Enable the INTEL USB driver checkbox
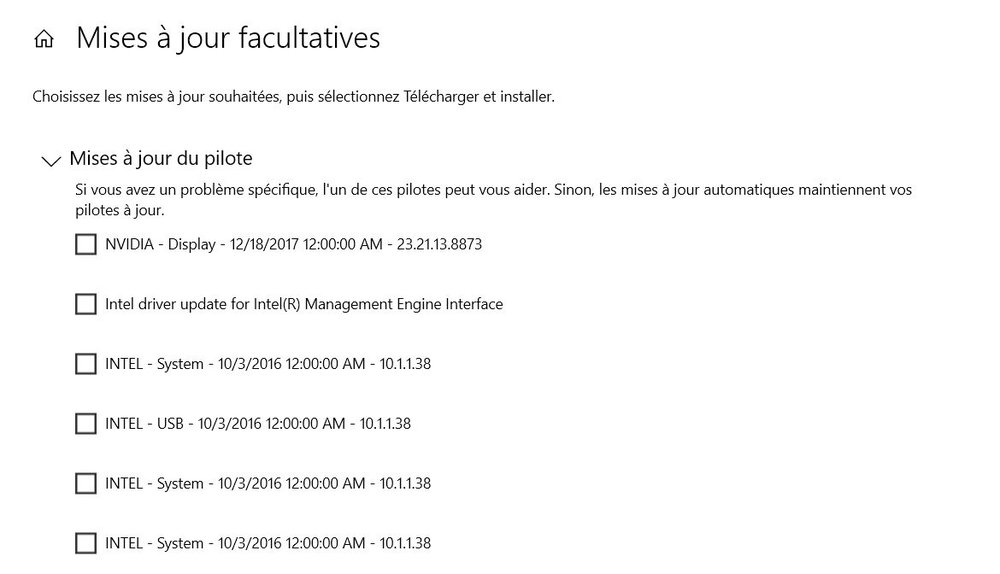The height and width of the screenshot is (574, 1000). pos(86,424)
